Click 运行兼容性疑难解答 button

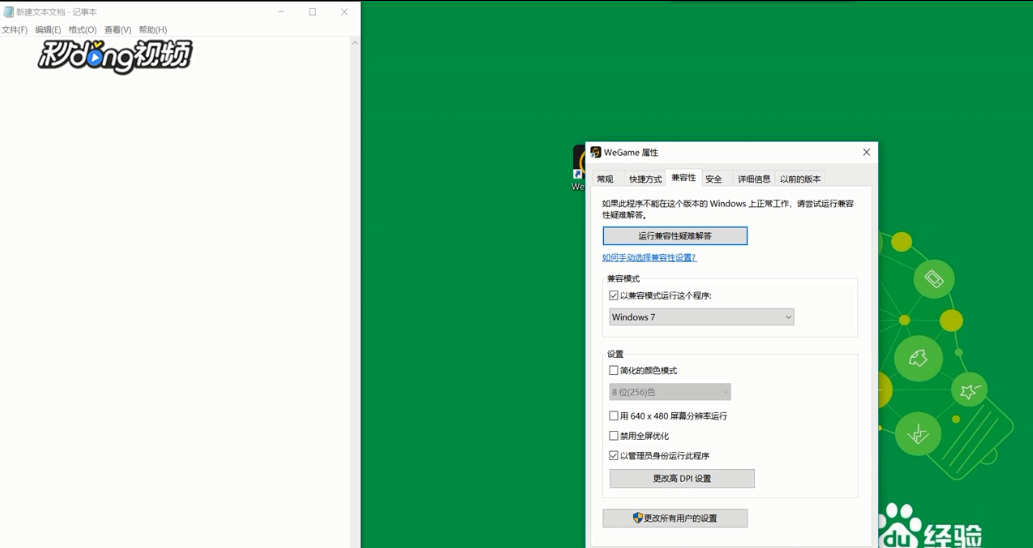point(675,236)
